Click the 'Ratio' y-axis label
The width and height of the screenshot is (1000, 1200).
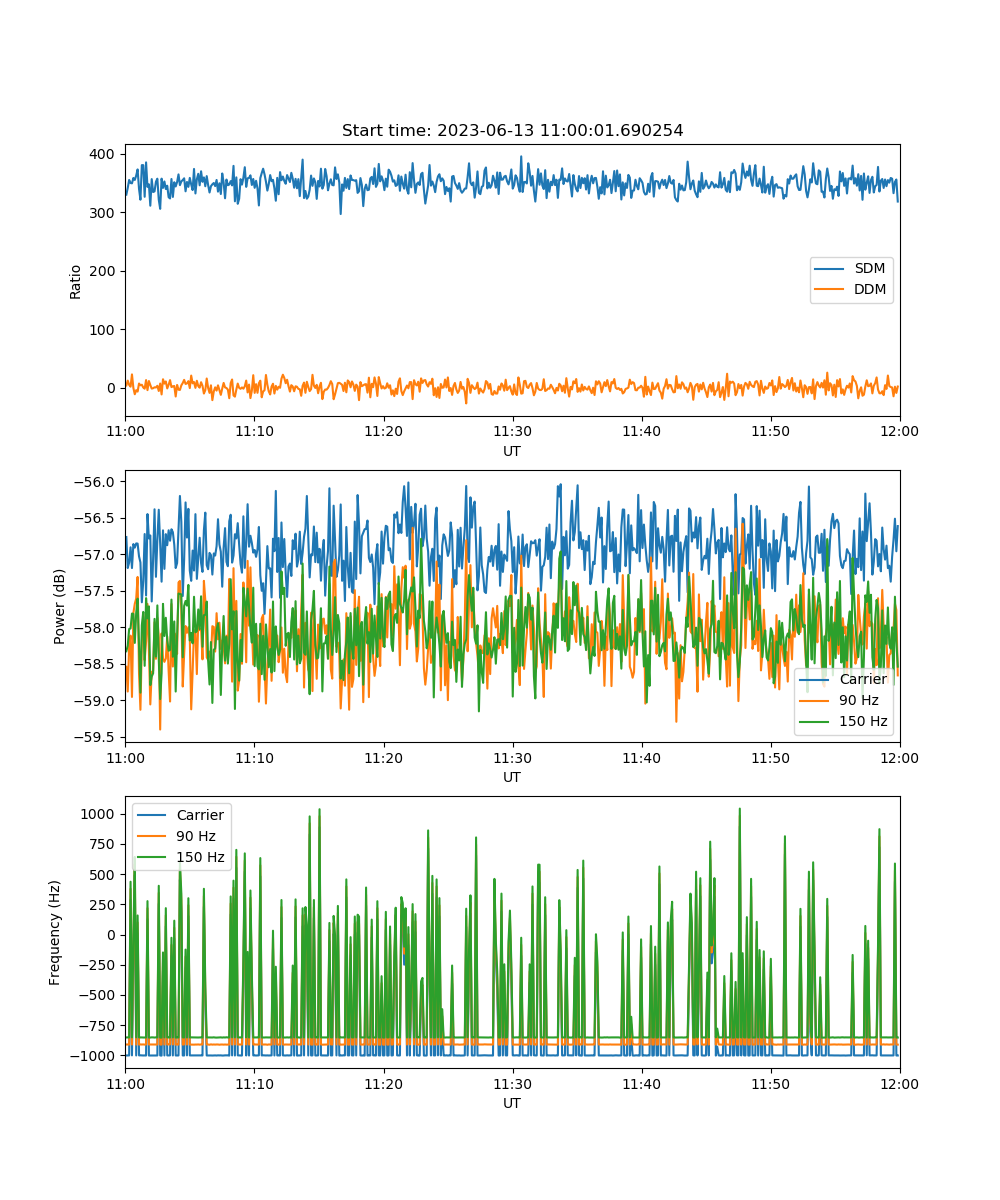(76, 281)
